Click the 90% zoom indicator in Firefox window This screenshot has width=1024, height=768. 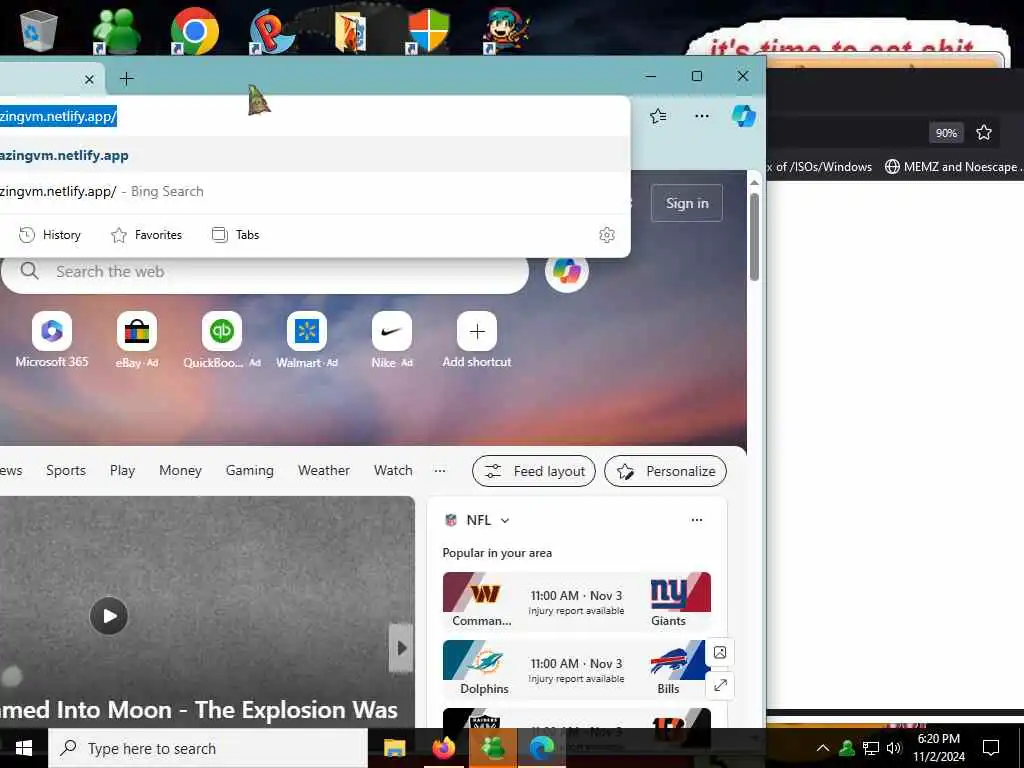[946, 133]
